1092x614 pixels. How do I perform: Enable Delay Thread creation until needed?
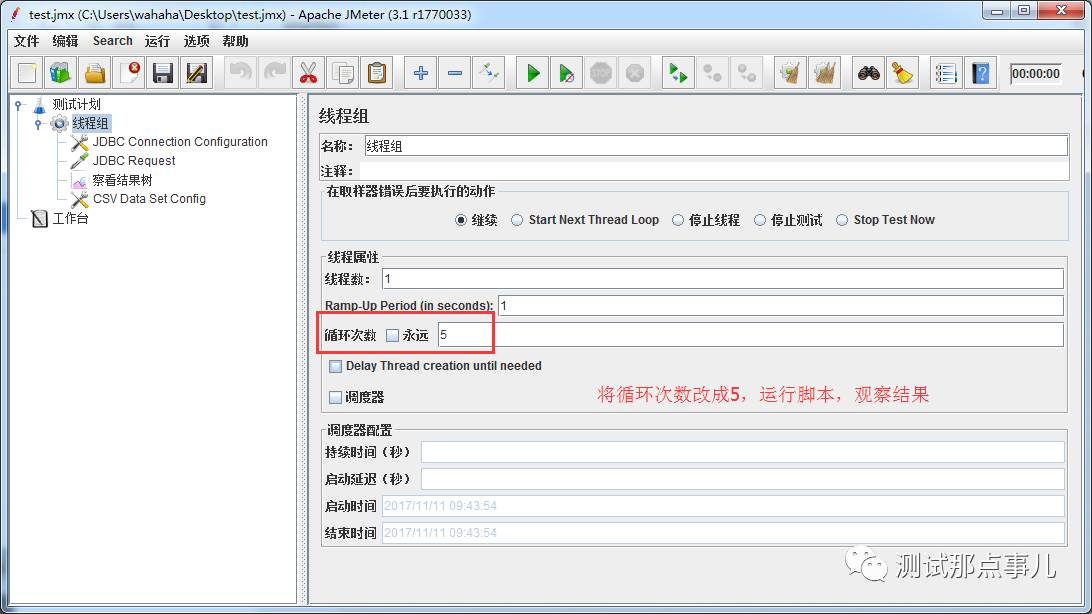pos(336,366)
